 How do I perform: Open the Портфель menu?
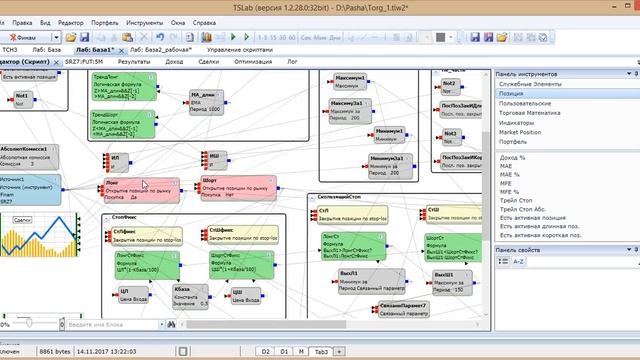(x=104, y=23)
